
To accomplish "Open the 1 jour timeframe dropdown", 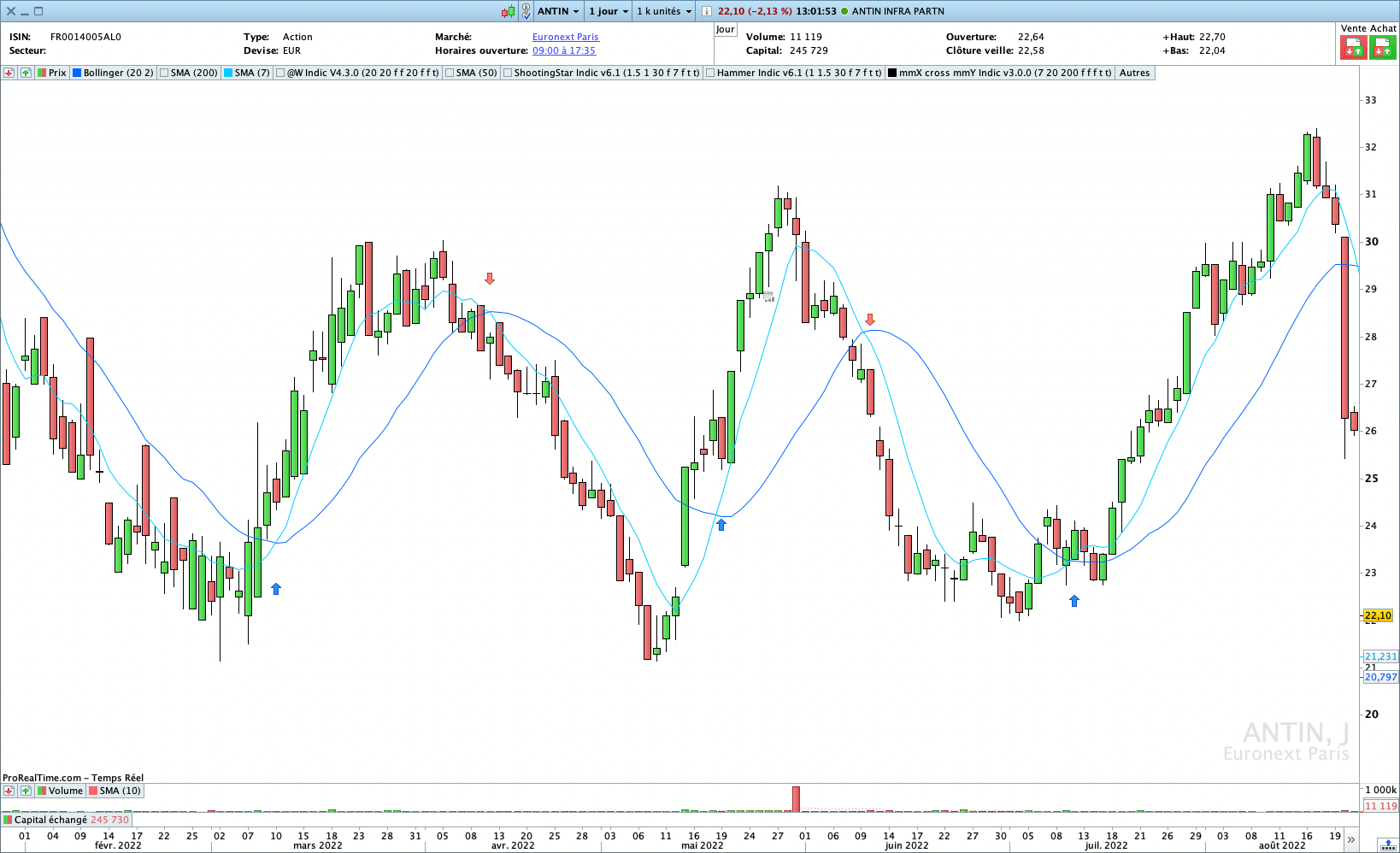I will (x=609, y=11).
